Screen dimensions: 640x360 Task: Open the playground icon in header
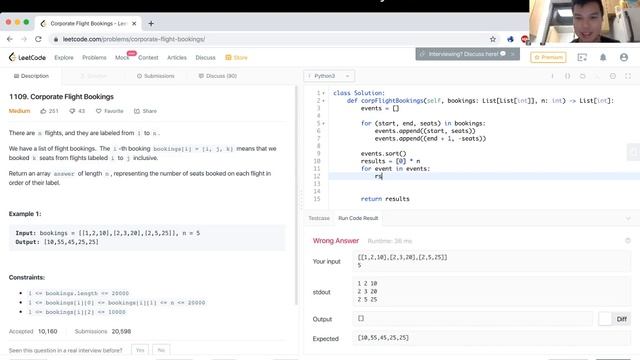[582, 58]
